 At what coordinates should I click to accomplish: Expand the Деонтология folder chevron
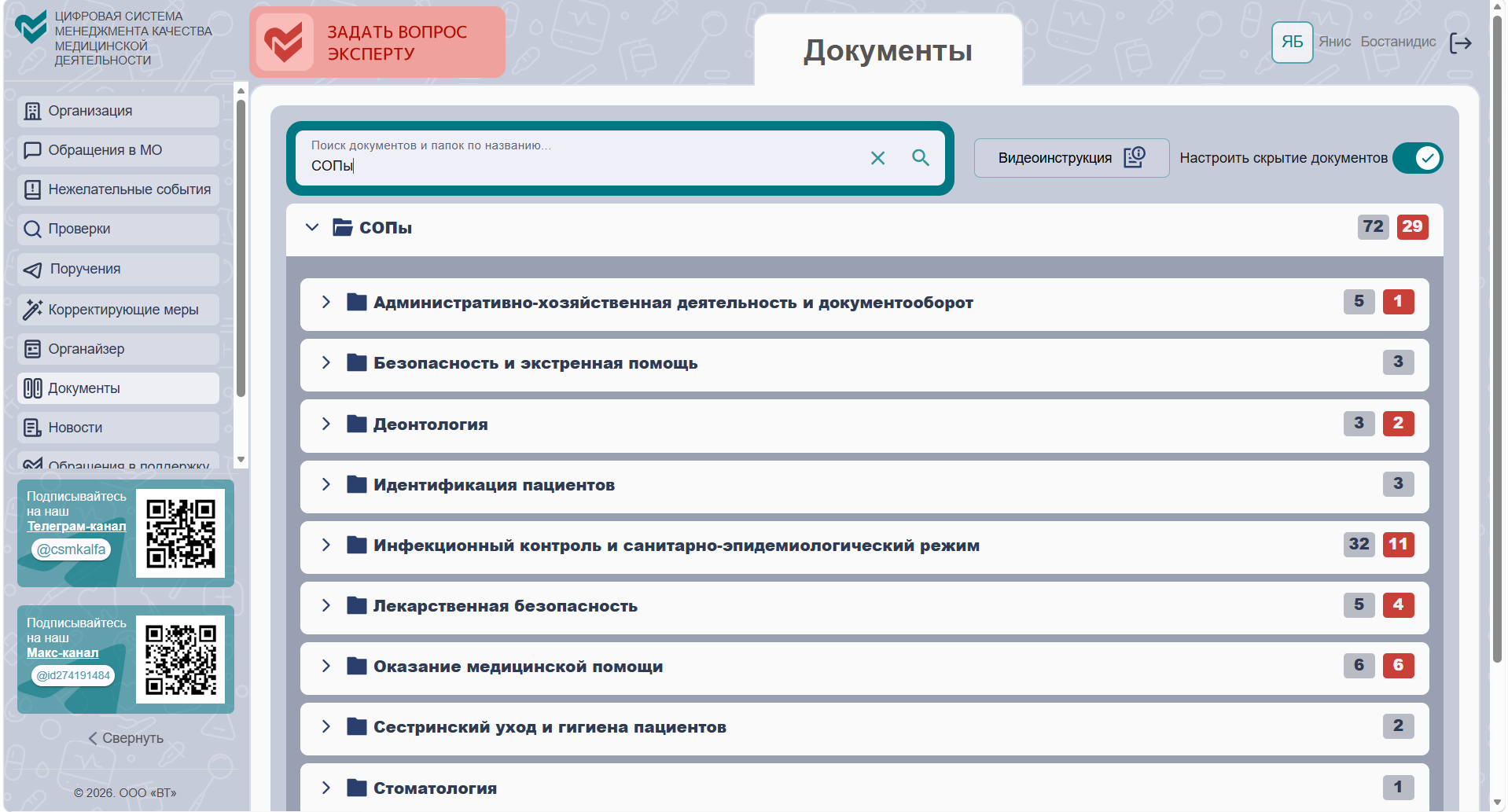coord(326,424)
